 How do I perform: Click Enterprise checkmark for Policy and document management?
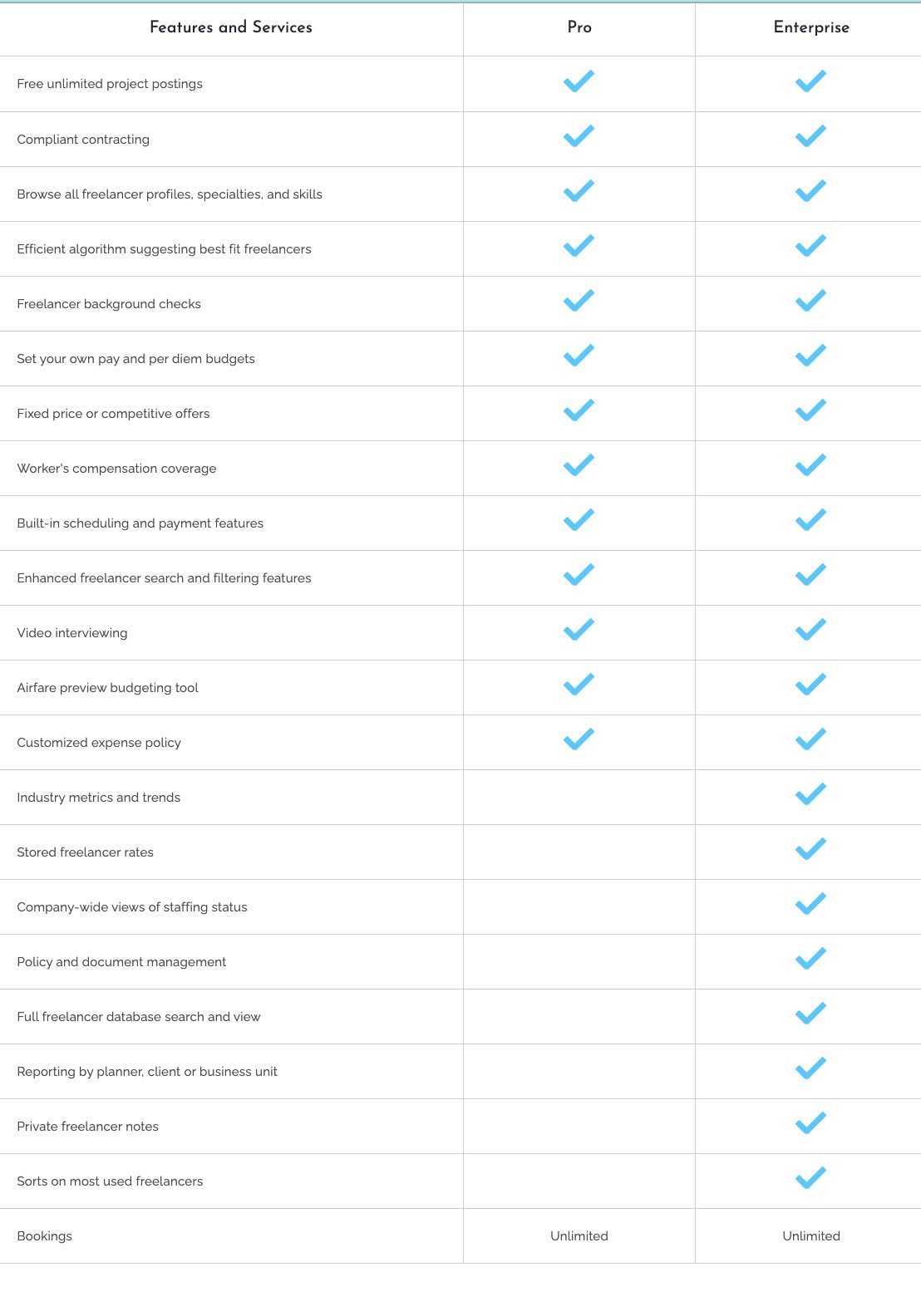pos(810,960)
